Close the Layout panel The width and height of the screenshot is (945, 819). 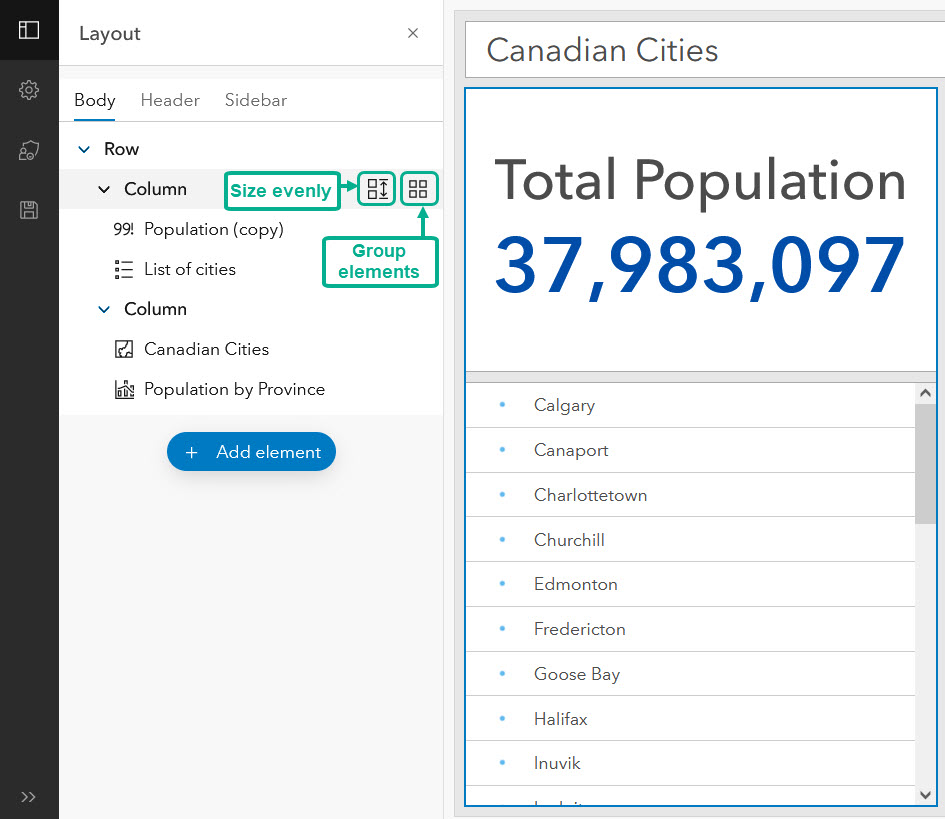[x=413, y=33]
